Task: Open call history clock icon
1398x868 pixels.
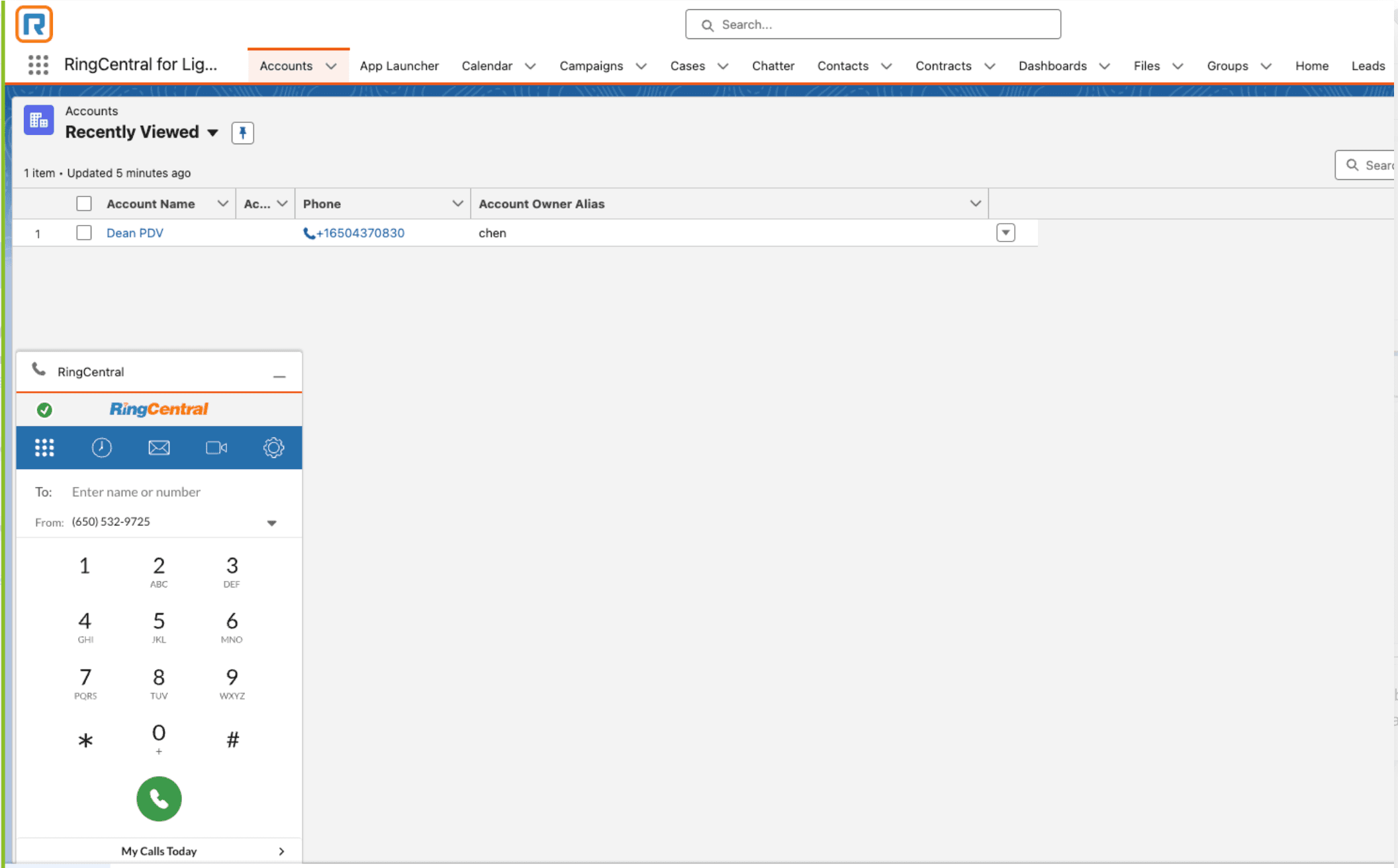Action: point(101,448)
